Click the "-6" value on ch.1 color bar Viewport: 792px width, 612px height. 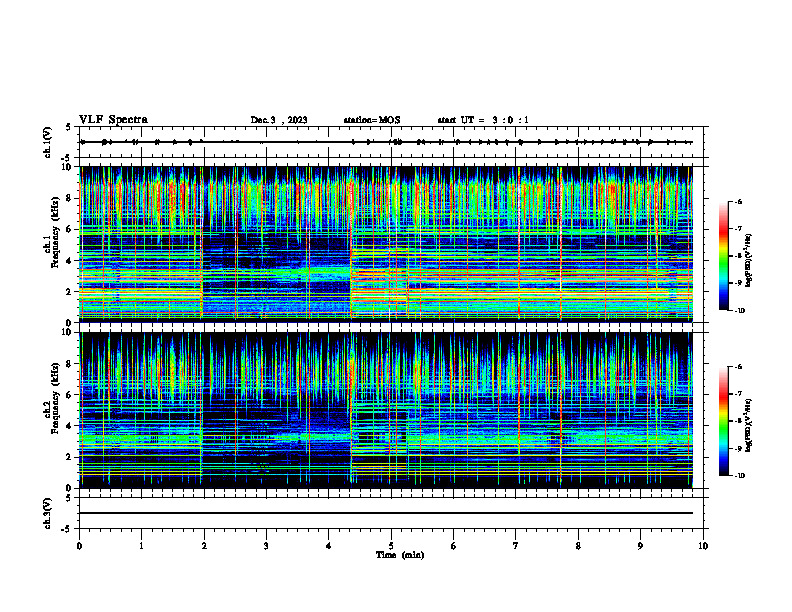coord(739,202)
